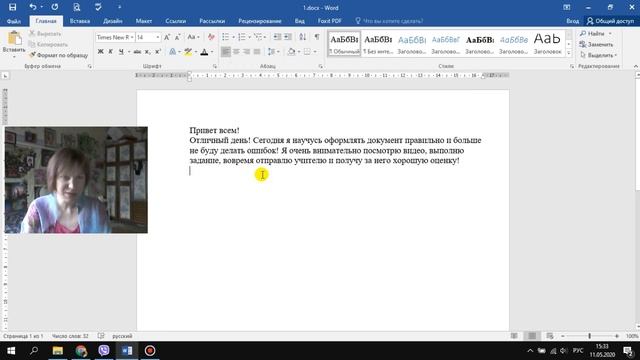
Task: Click the Paste (Вставить) clipboard icon
Action: (14, 38)
